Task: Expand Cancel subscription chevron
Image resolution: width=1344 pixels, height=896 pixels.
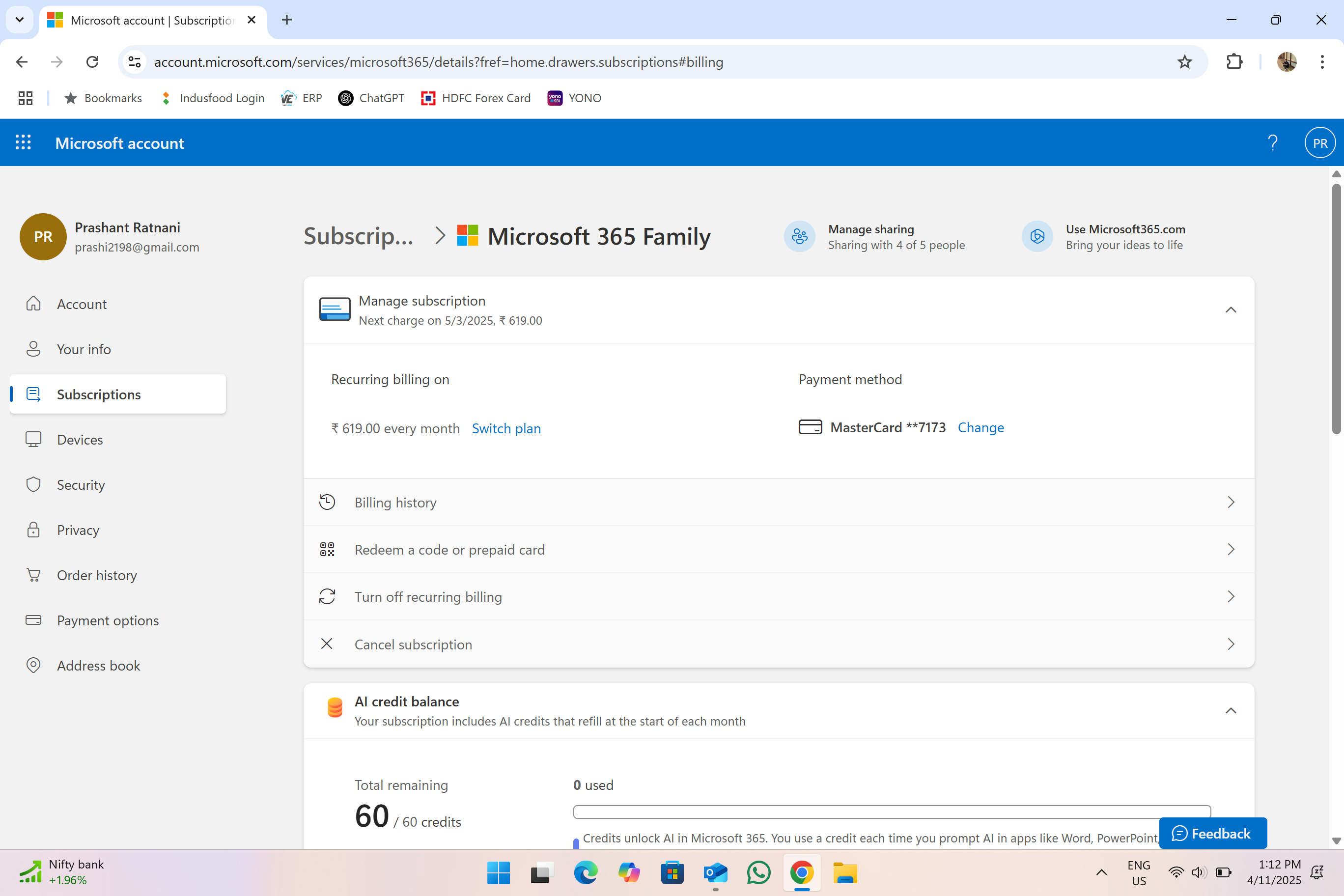Action: point(1231,644)
